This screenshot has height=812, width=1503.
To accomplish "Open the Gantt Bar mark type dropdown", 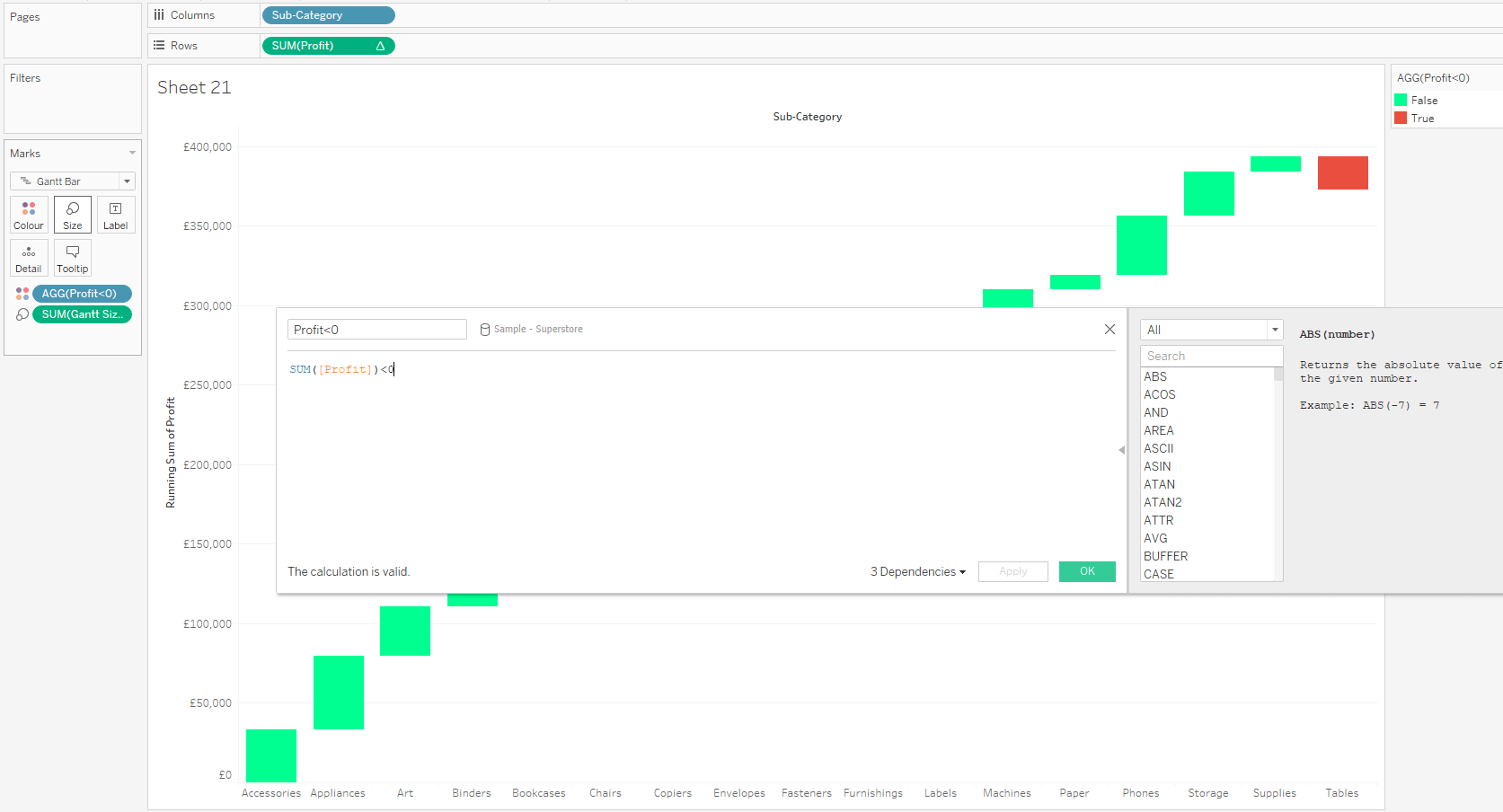I will pos(127,181).
